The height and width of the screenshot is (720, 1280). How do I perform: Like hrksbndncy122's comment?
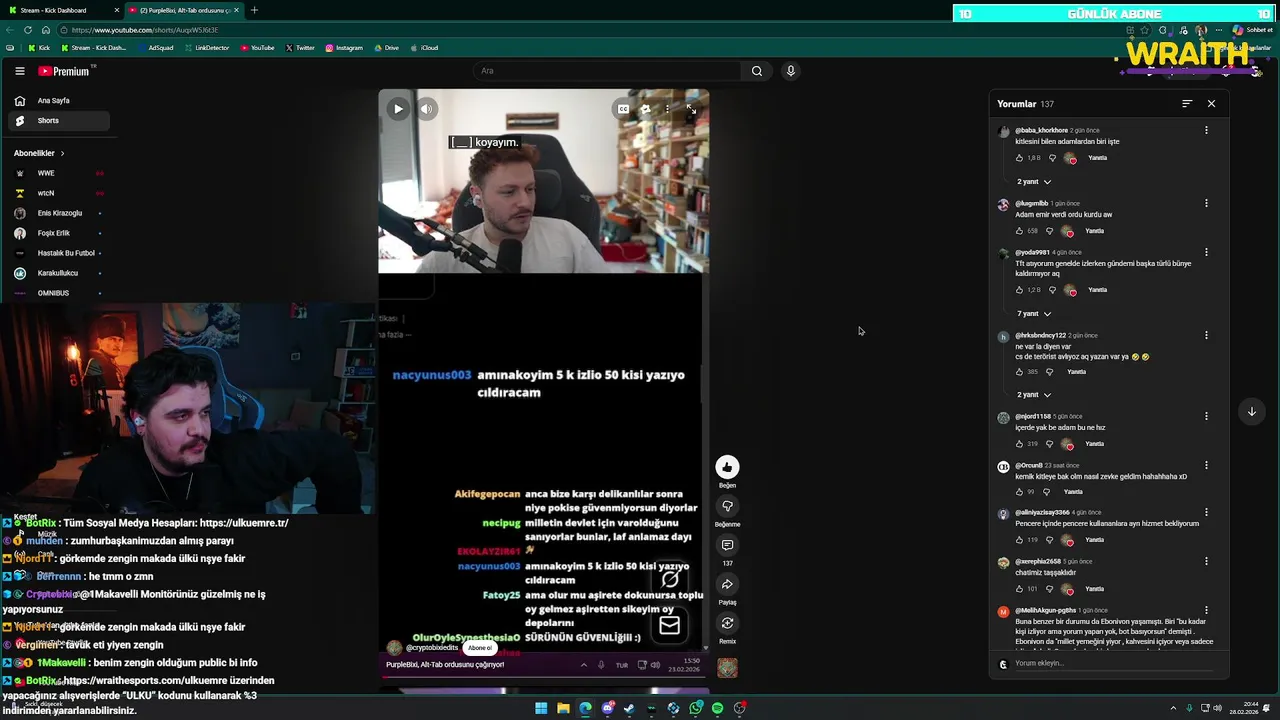coord(1020,372)
